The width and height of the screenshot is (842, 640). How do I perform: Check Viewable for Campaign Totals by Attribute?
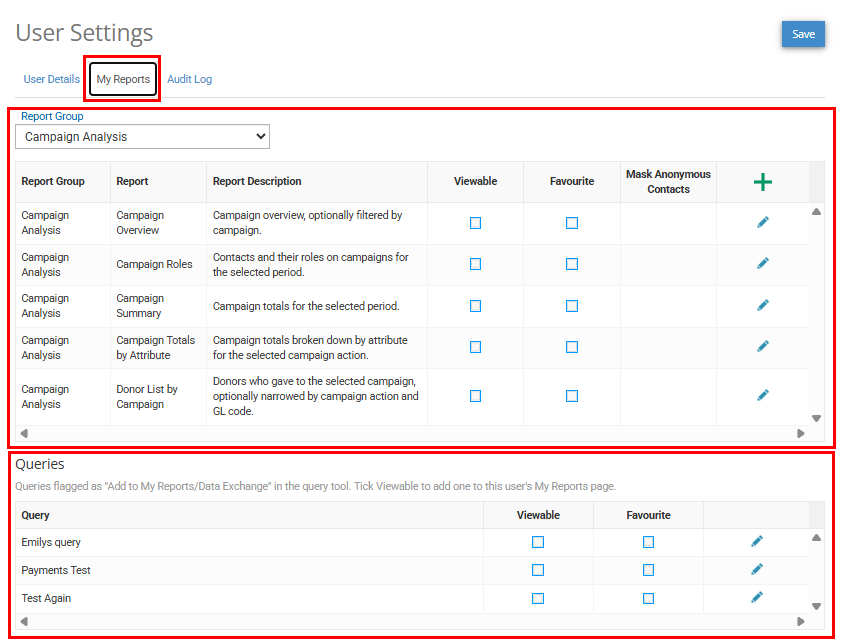tap(475, 347)
